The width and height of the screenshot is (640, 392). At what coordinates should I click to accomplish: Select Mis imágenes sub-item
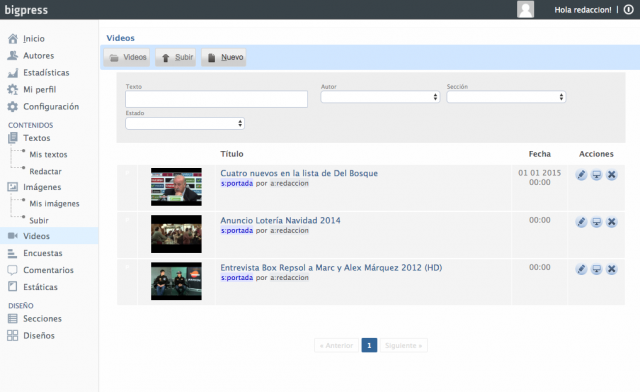click(x=54, y=204)
